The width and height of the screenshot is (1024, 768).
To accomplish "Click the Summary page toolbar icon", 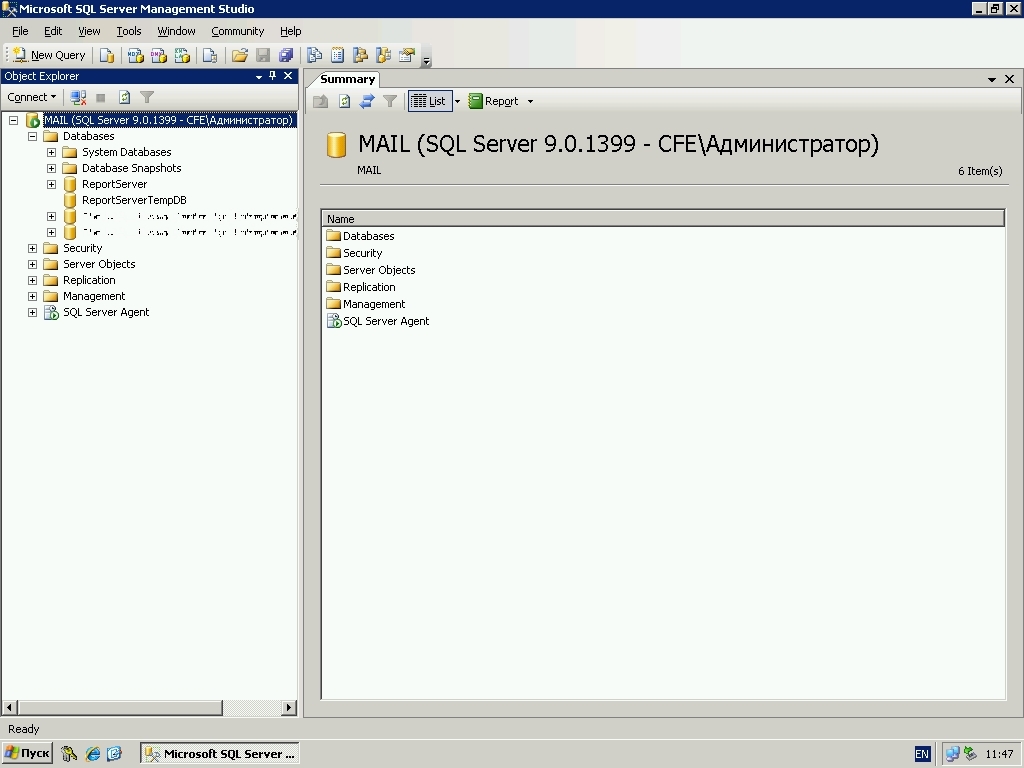I will [x=338, y=56].
